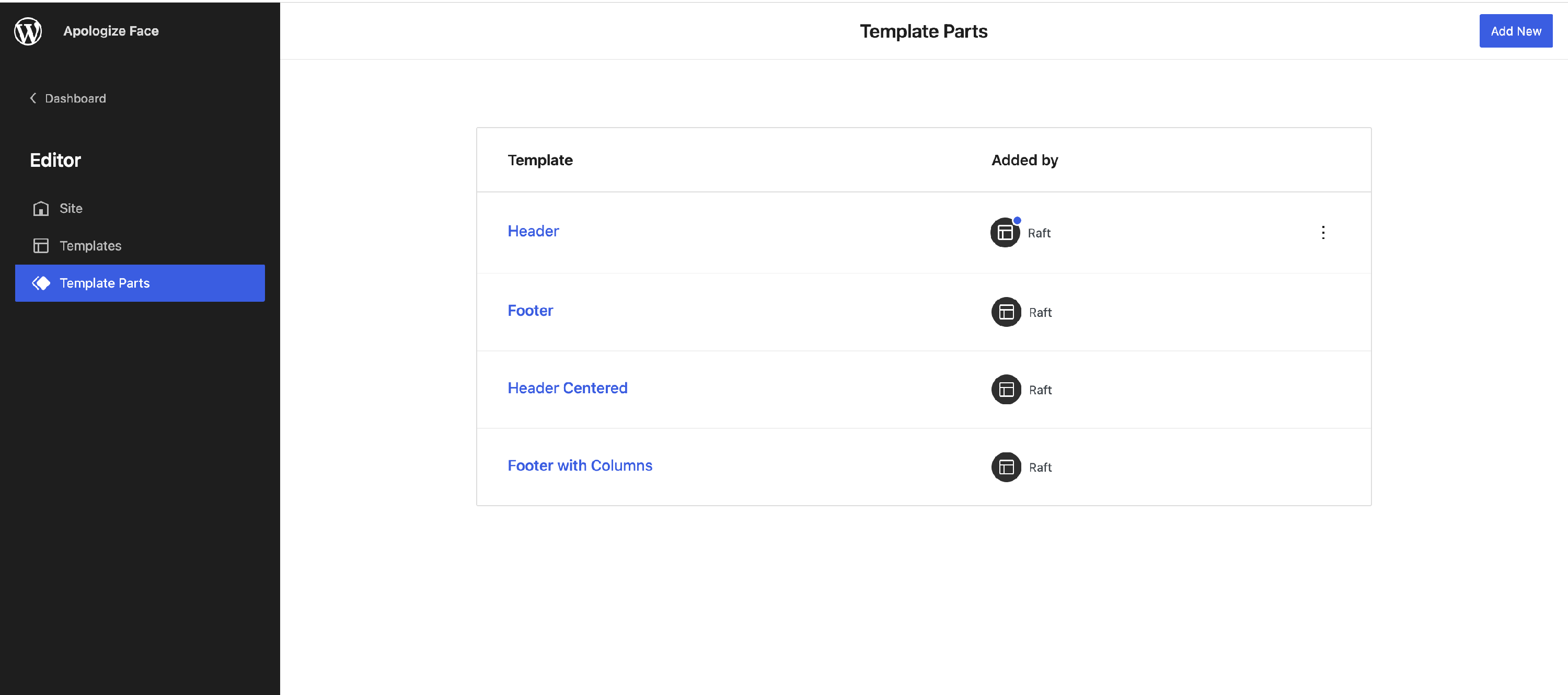
Task: Open the Header Centered template part
Action: 567,388
